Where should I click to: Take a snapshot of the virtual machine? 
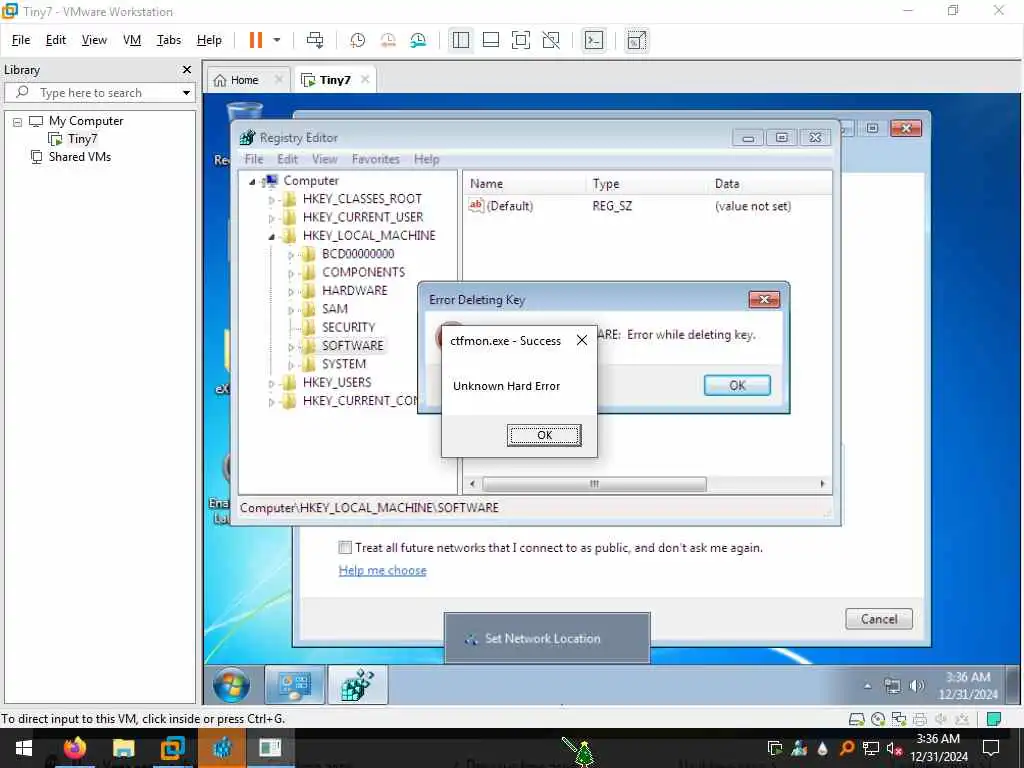tap(357, 40)
